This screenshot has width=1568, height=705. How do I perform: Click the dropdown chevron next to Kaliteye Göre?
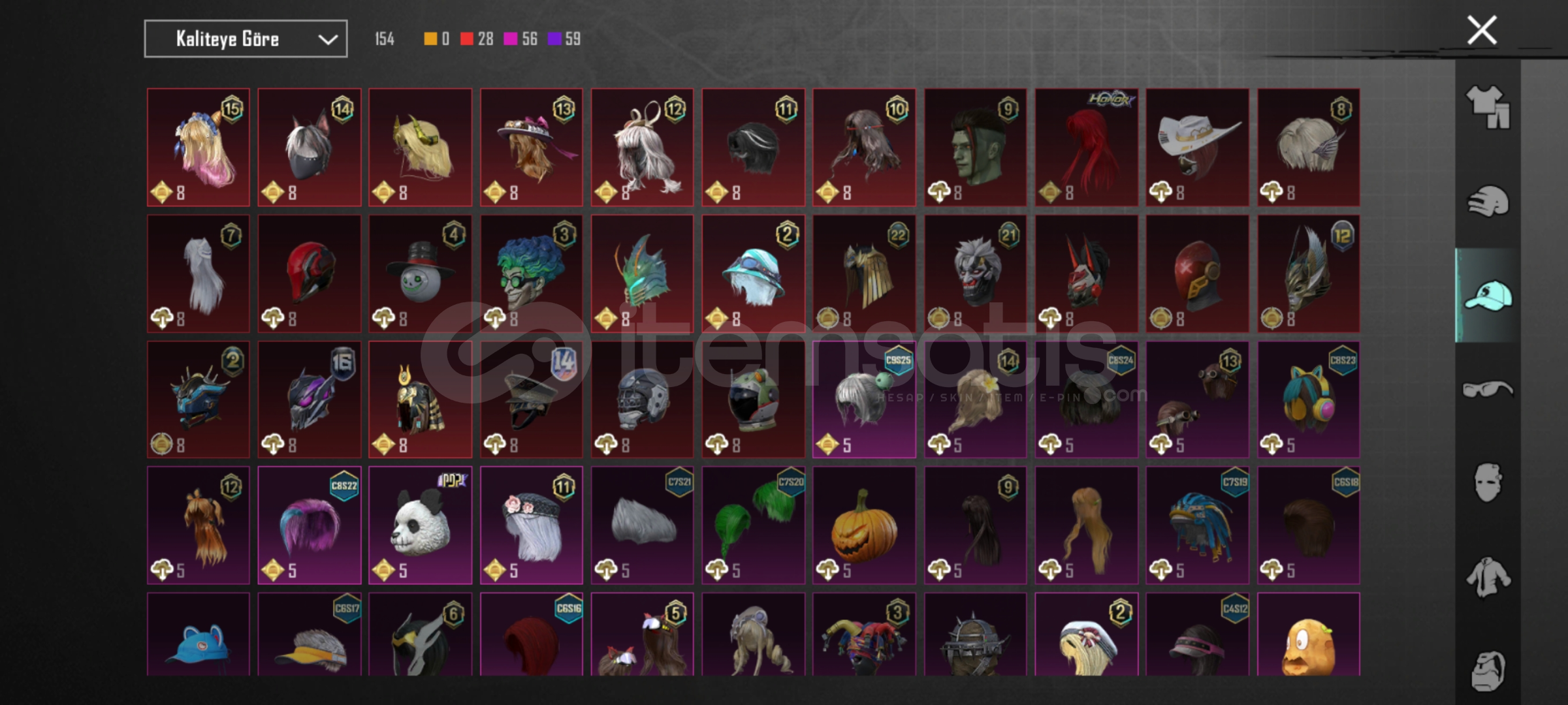[327, 40]
